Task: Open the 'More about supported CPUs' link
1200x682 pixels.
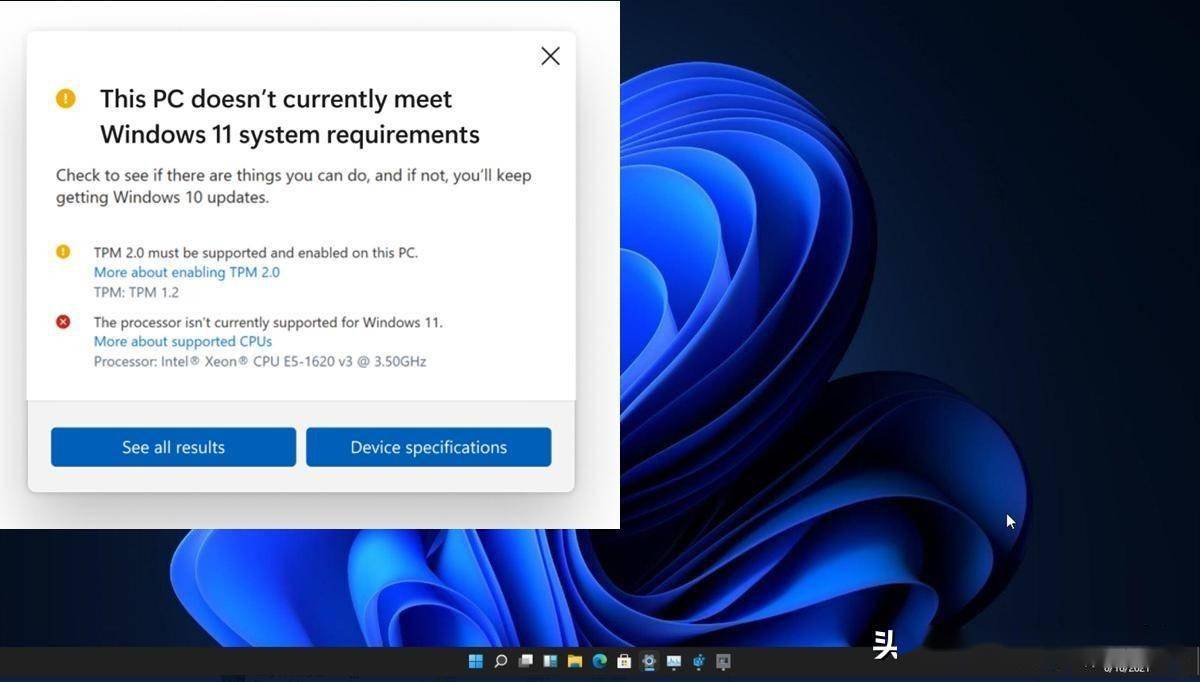Action: tap(183, 341)
